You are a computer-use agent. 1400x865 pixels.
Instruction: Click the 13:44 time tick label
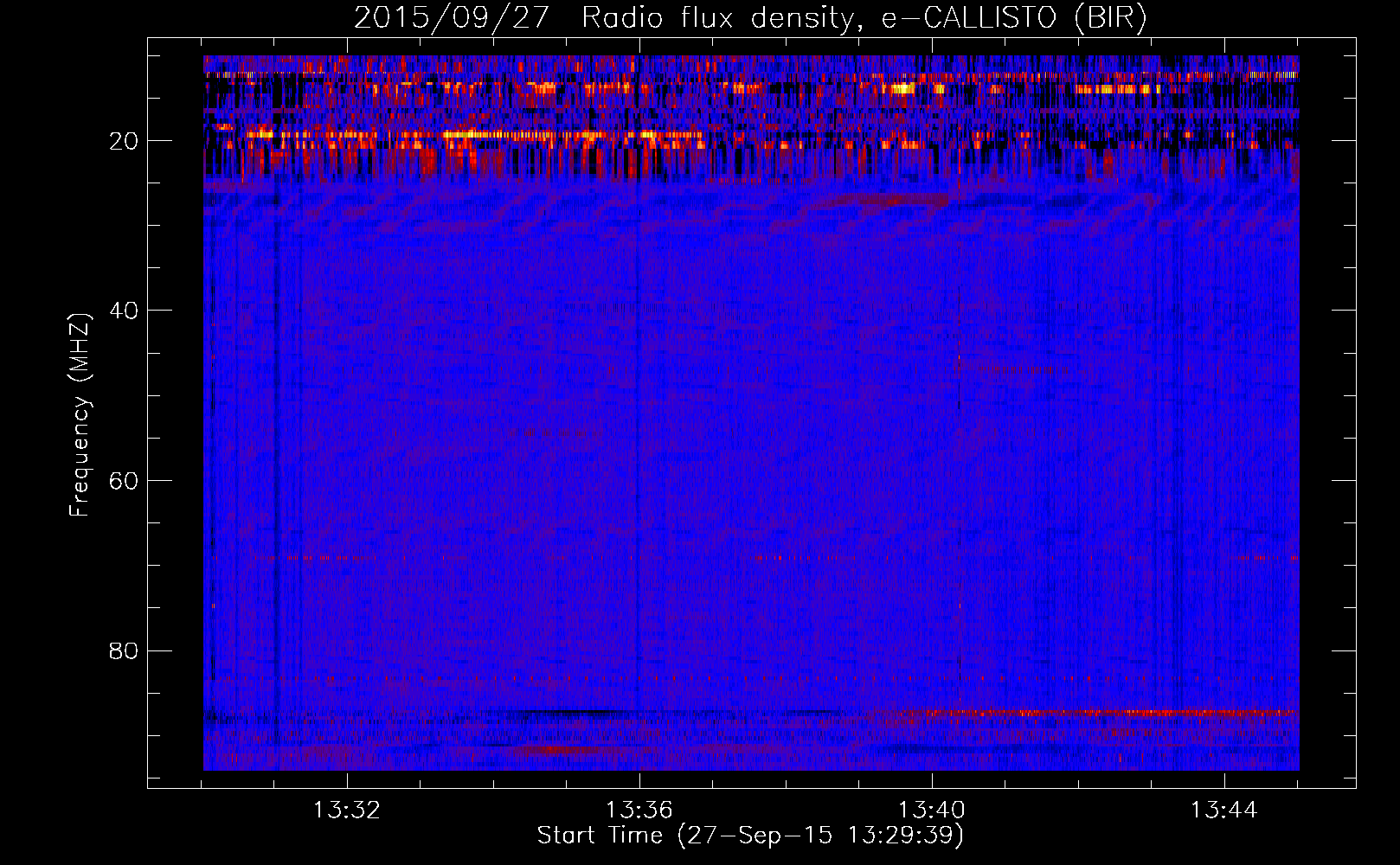point(1224,811)
